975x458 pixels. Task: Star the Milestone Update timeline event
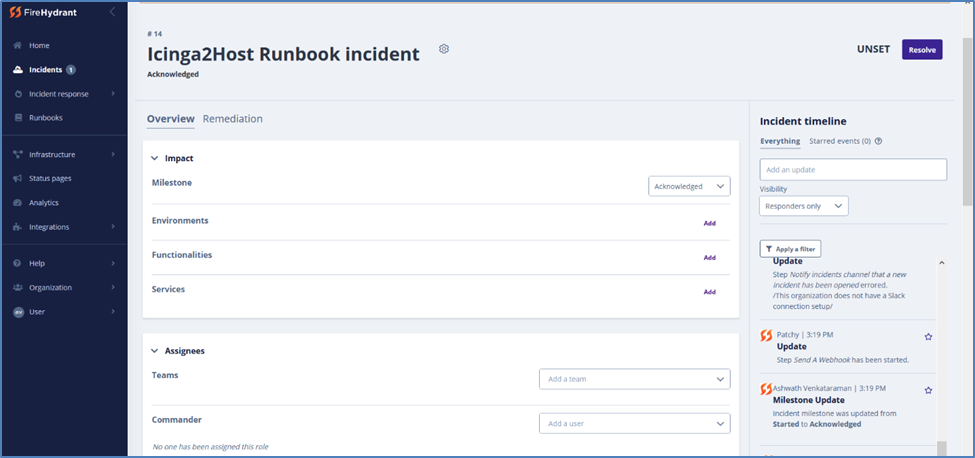point(928,390)
